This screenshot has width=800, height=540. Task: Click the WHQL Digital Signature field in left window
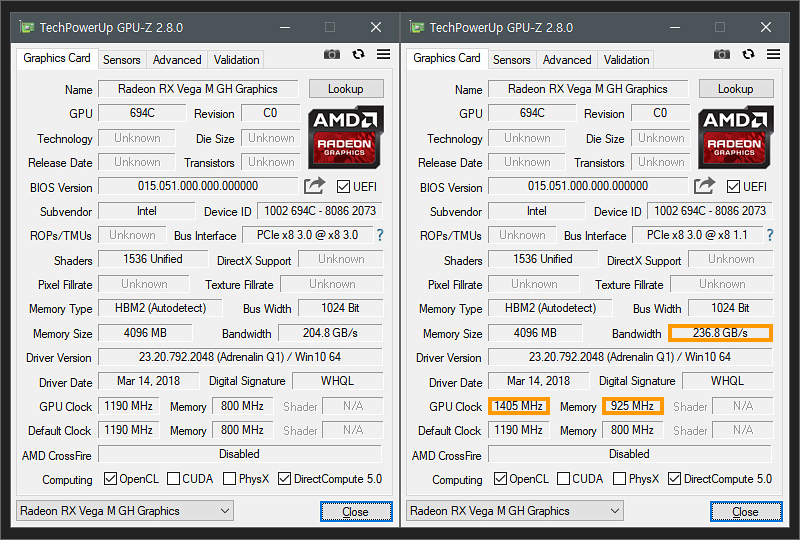pos(337,381)
